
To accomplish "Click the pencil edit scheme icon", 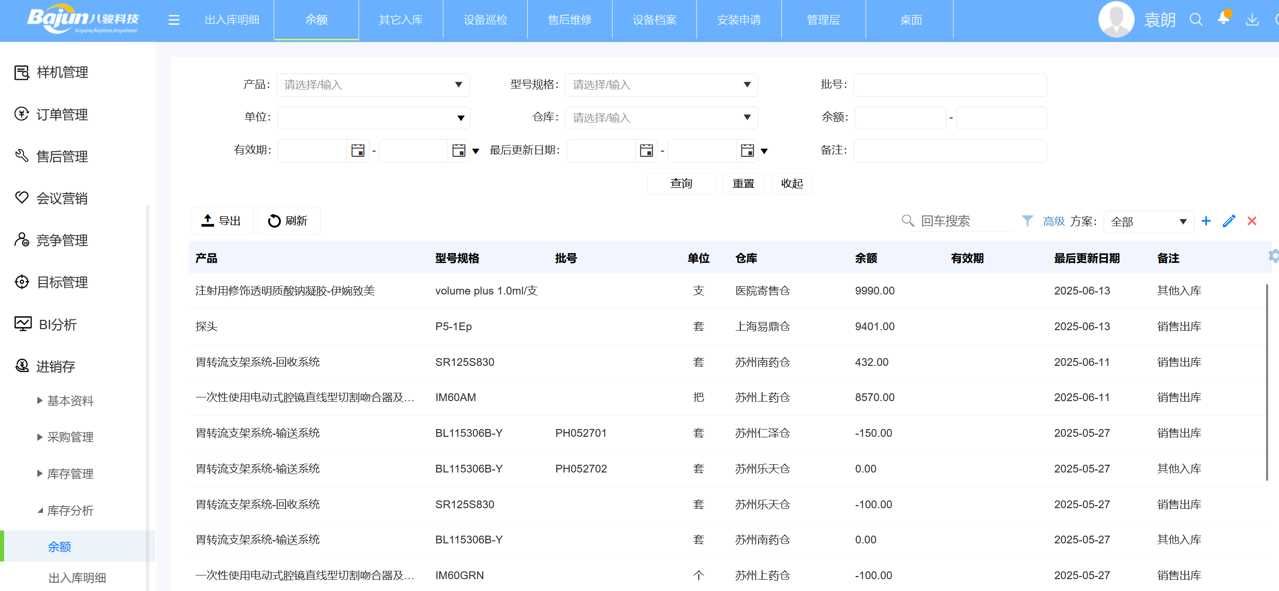I will 1229,221.
